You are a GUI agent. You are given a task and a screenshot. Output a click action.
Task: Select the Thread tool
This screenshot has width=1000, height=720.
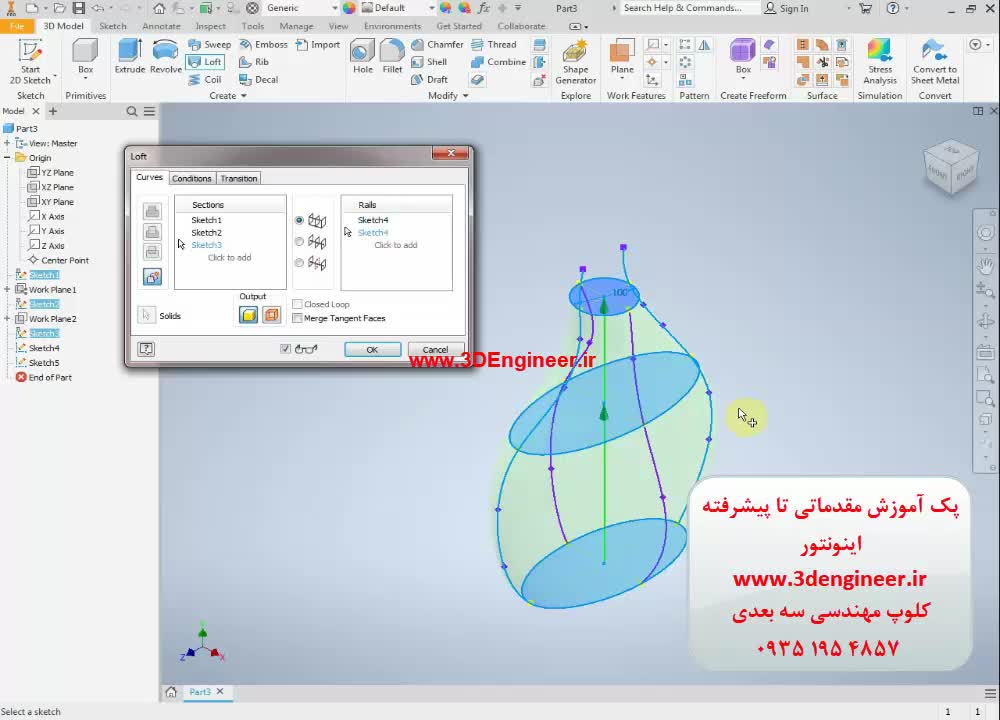click(494, 45)
